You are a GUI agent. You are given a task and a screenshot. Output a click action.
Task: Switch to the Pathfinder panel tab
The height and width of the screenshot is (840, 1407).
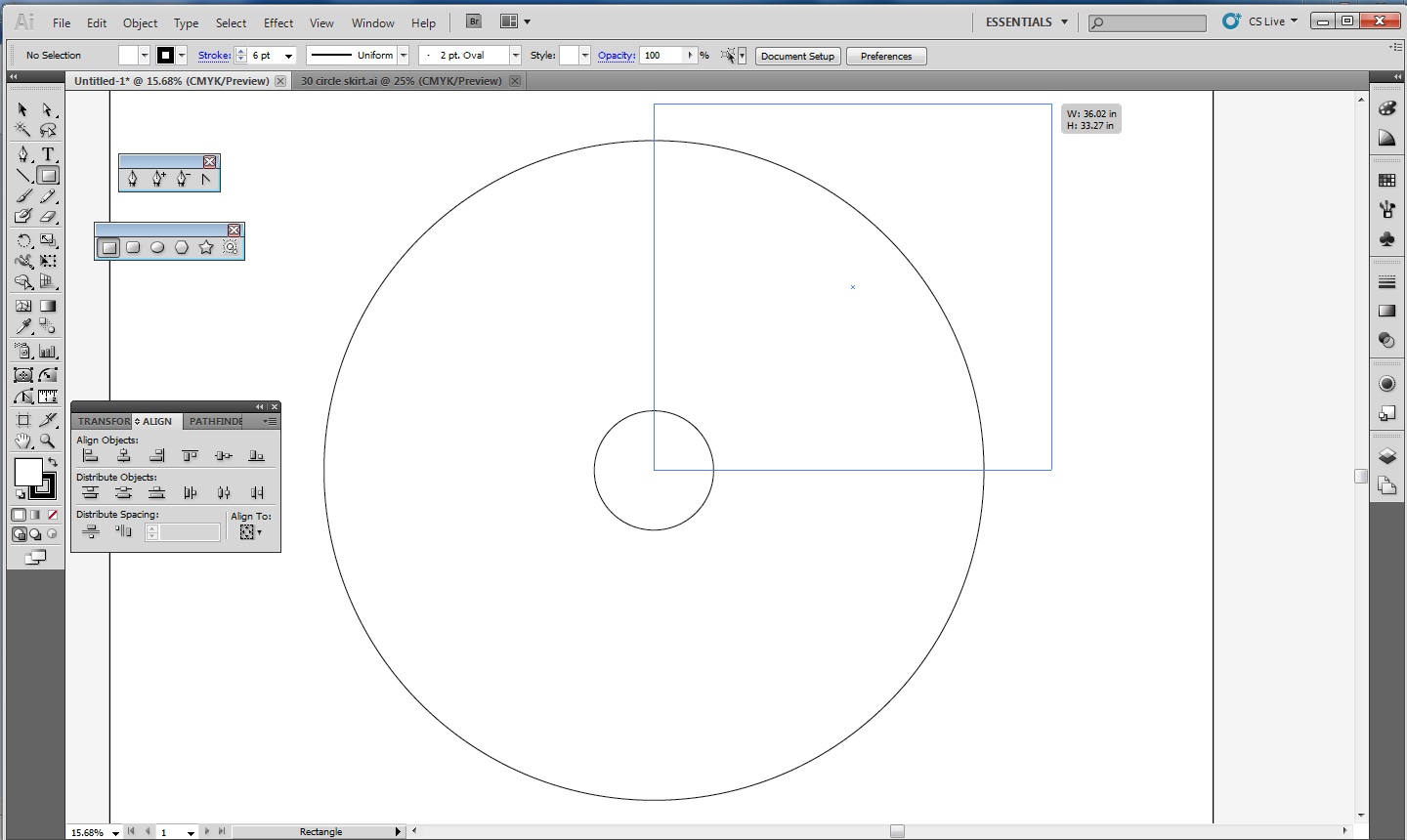(215, 421)
